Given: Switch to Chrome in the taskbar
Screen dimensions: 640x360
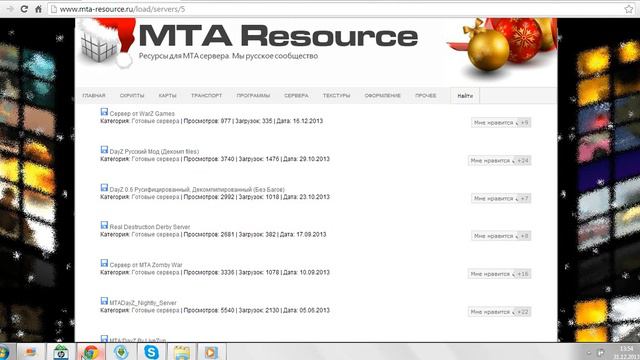Looking at the screenshot, I should click(x=91, y=352).
